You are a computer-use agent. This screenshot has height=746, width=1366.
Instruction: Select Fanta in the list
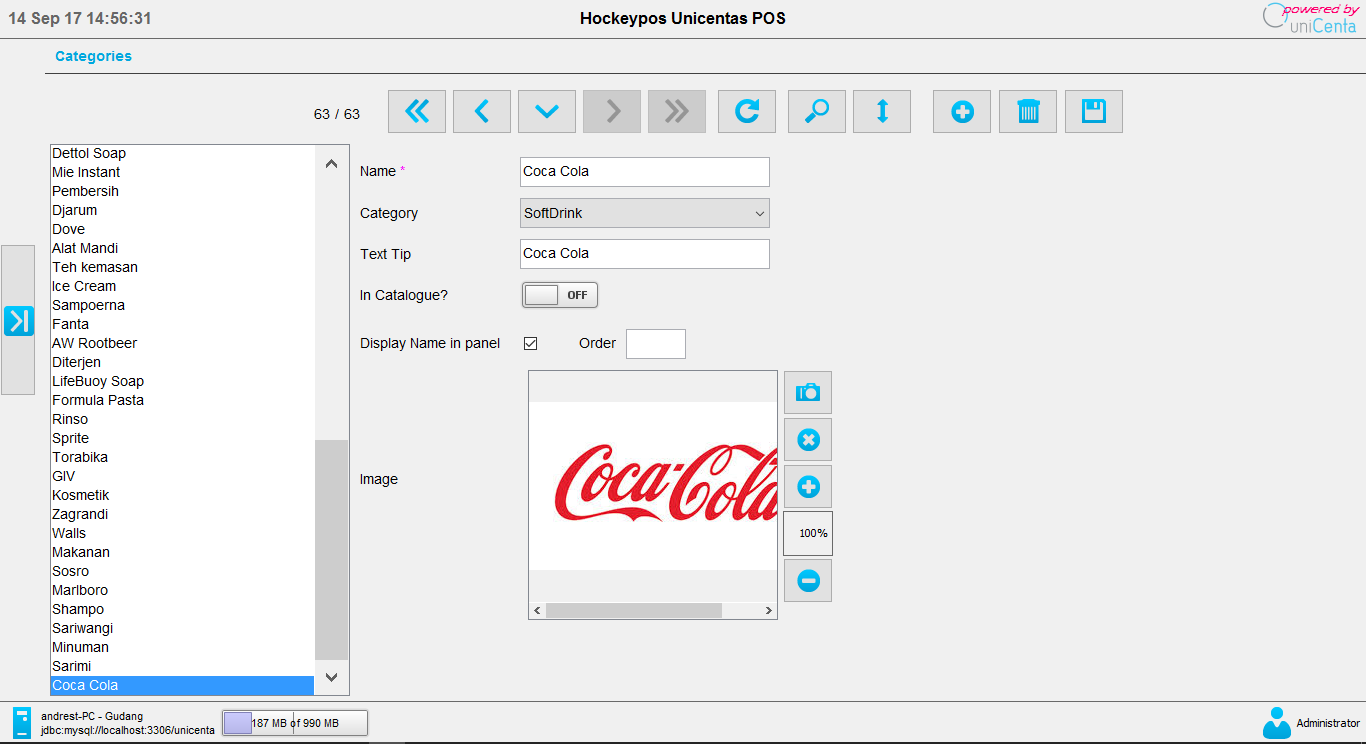click(x=183, y=324)
